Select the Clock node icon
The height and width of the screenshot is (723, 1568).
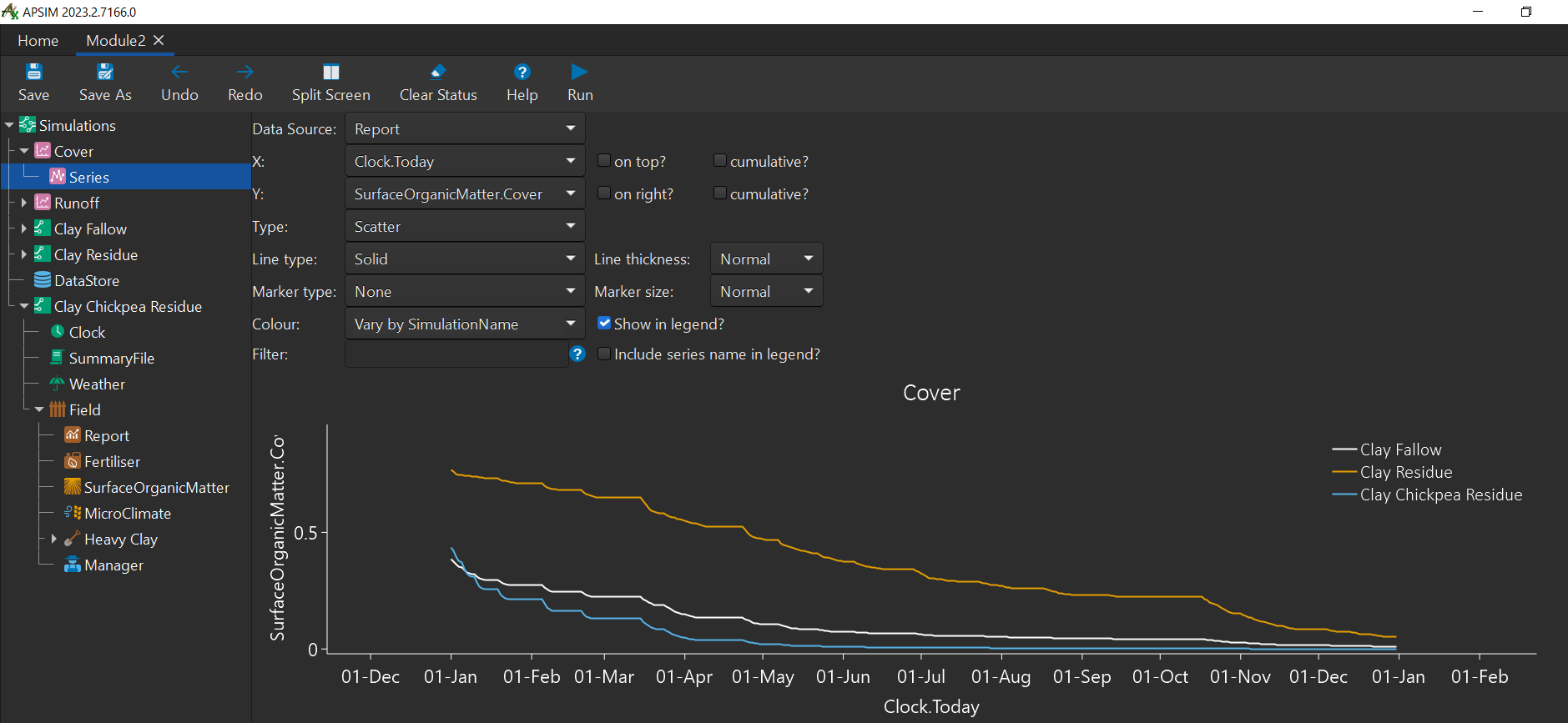click(x=58, y=332)
